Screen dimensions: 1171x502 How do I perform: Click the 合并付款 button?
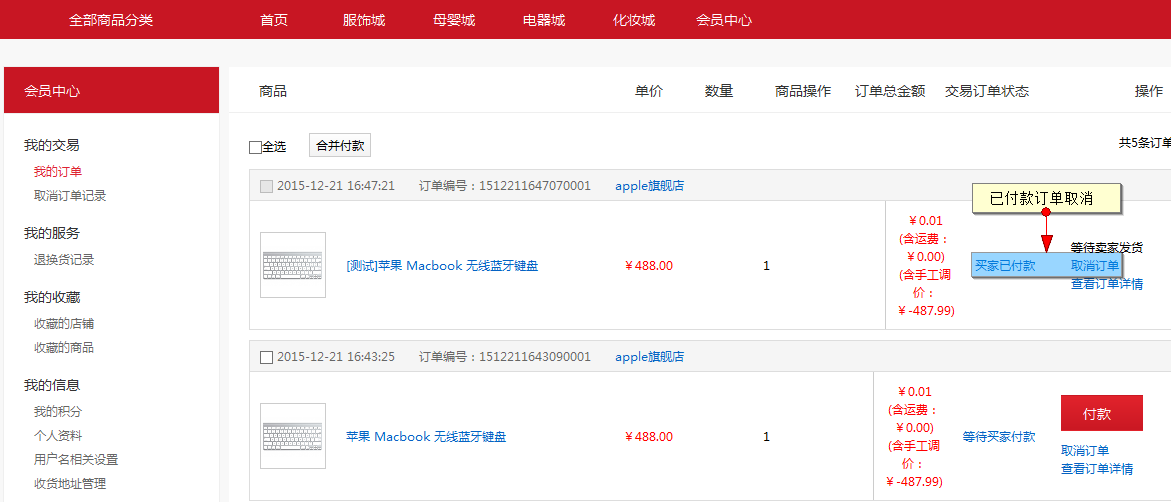coord(340,146)
